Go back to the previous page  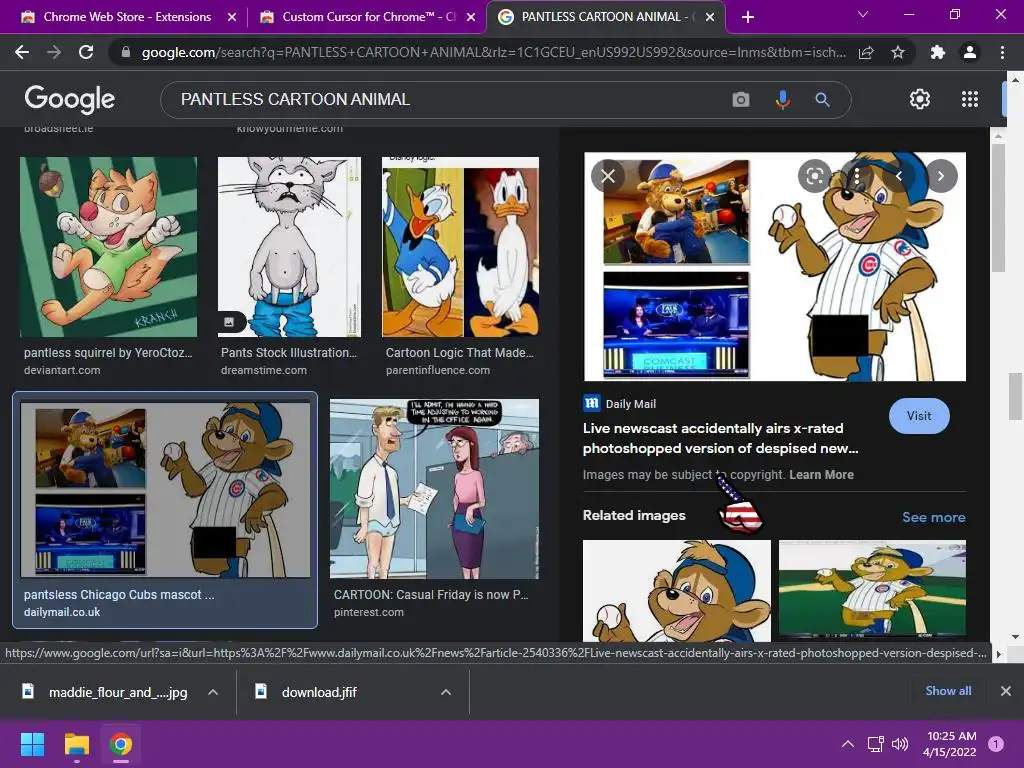tap(22, 52)
